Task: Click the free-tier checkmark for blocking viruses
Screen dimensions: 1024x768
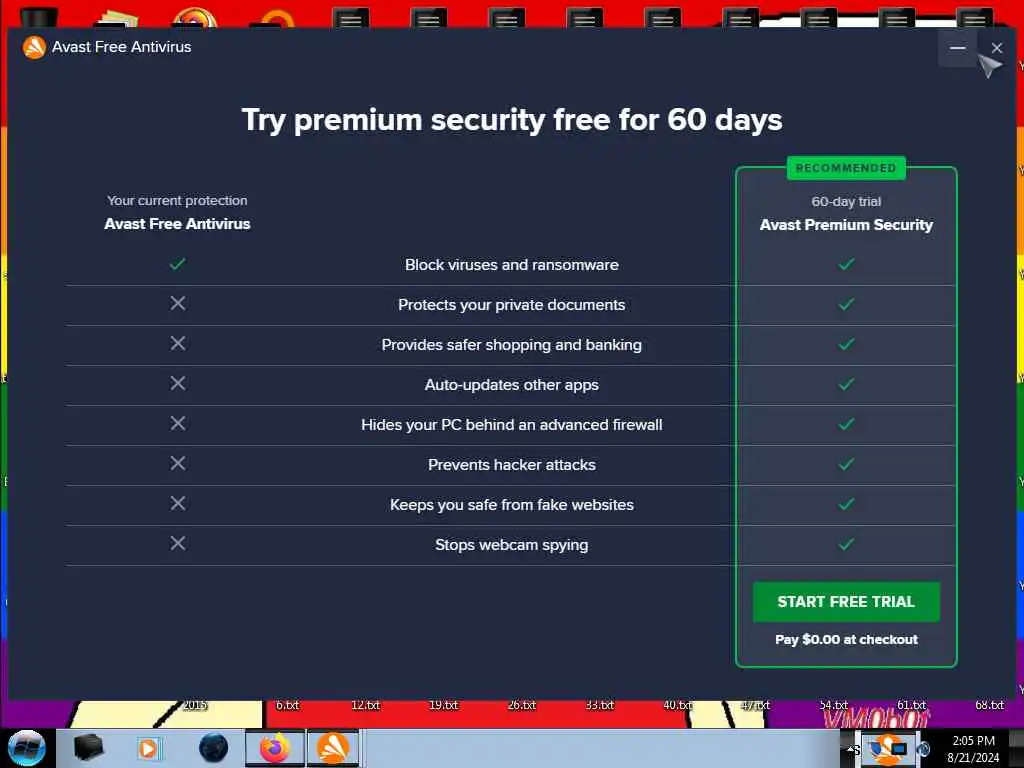Action: click(x=178, y=264)
